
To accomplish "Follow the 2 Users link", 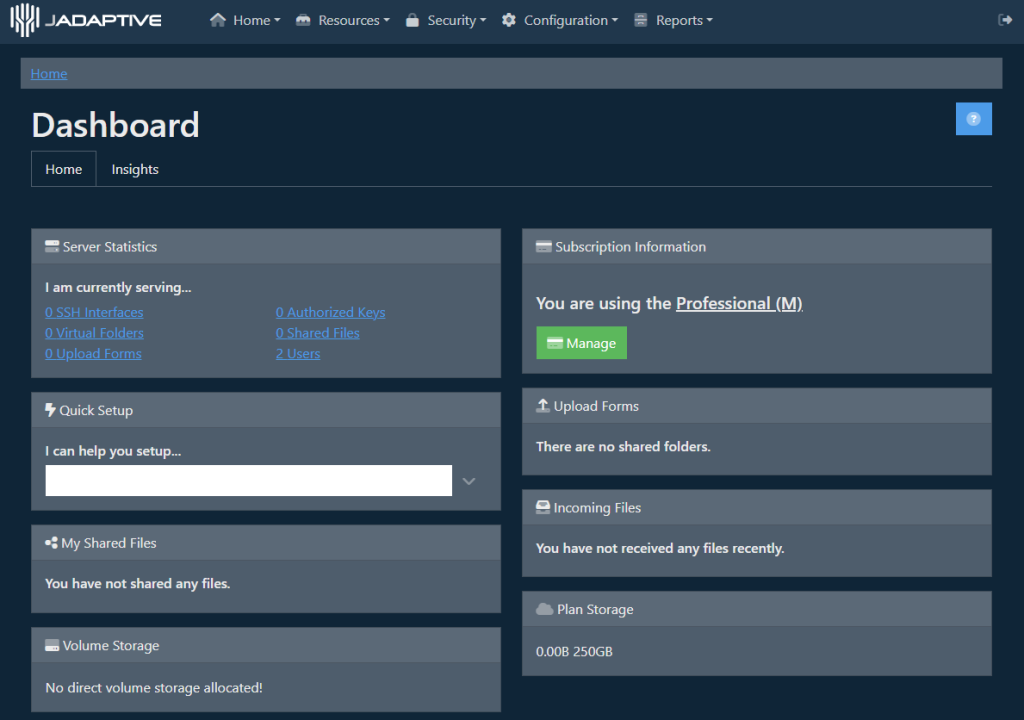I will (x=297, y=353).
